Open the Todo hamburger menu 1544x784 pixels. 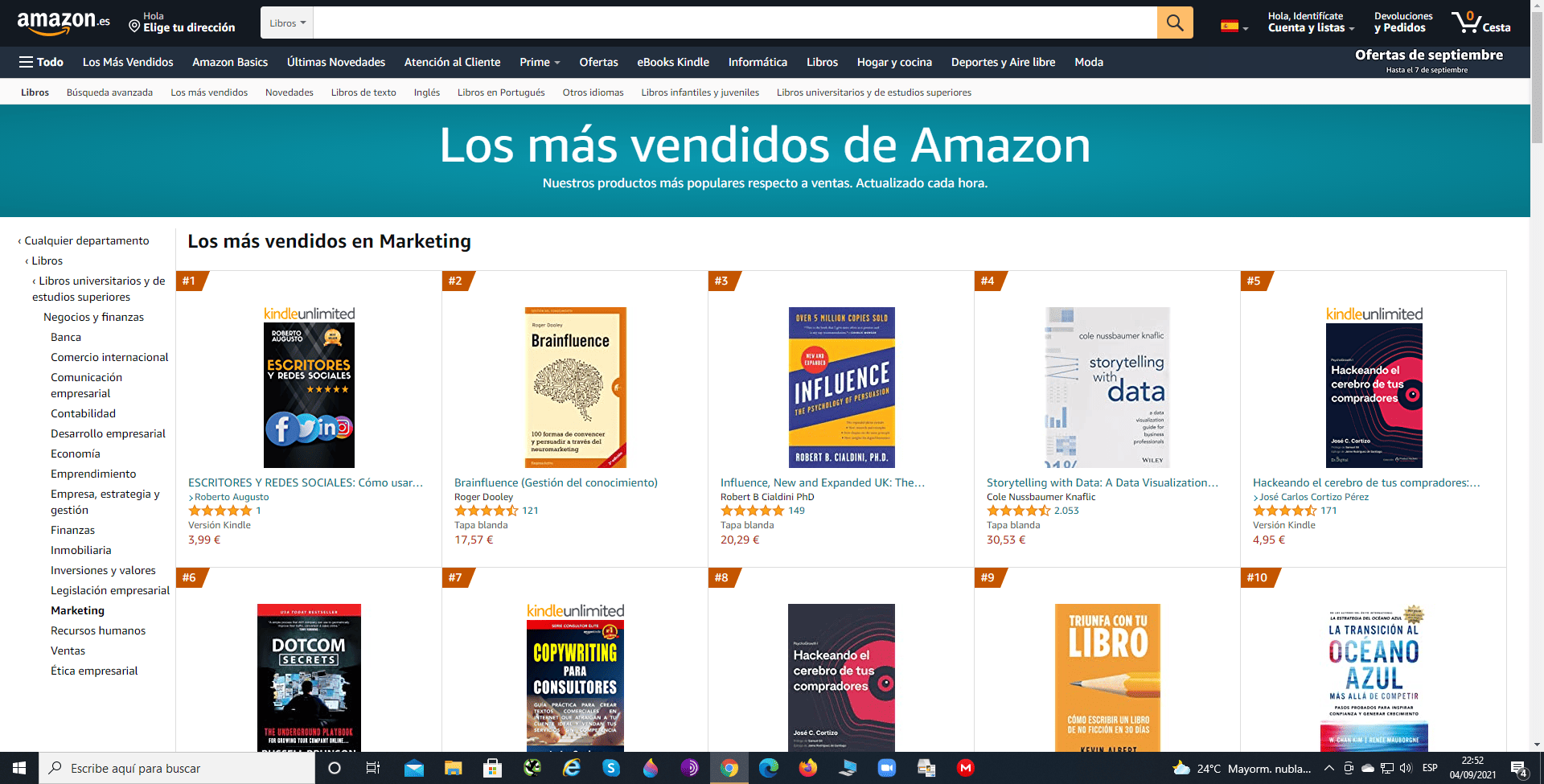tap(41, 62)
